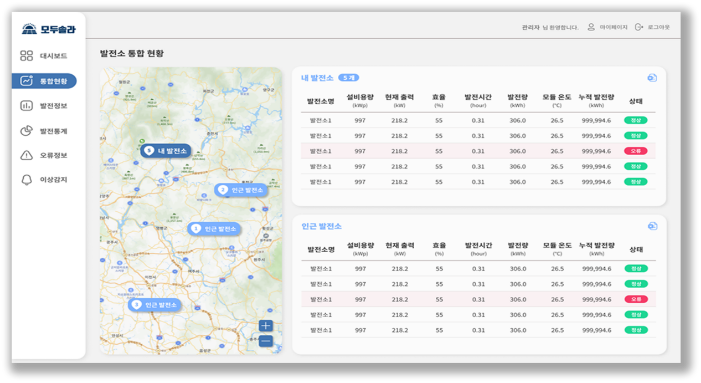Zoom in the map with plus button

[x=266, y=326]
